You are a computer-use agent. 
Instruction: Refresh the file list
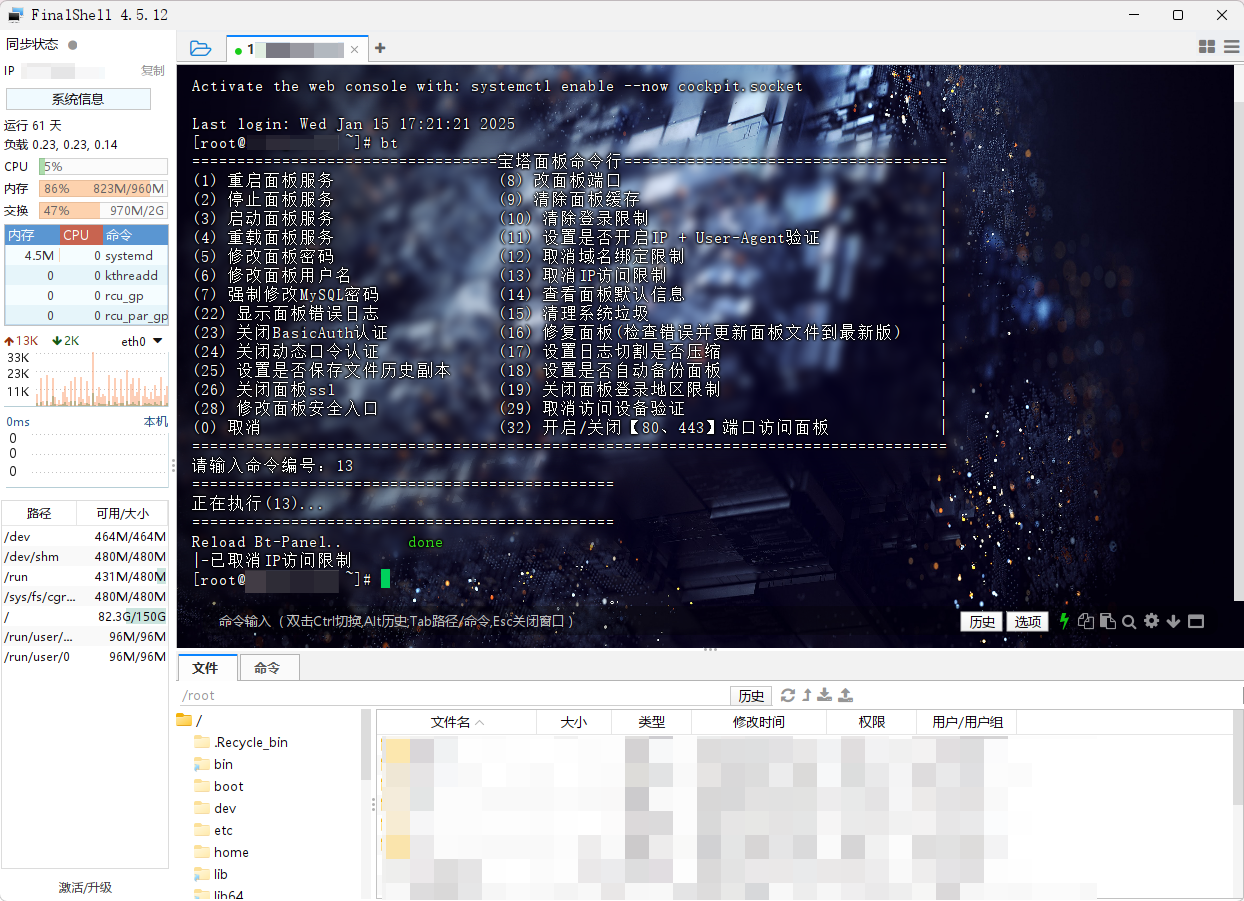(788, 695)
